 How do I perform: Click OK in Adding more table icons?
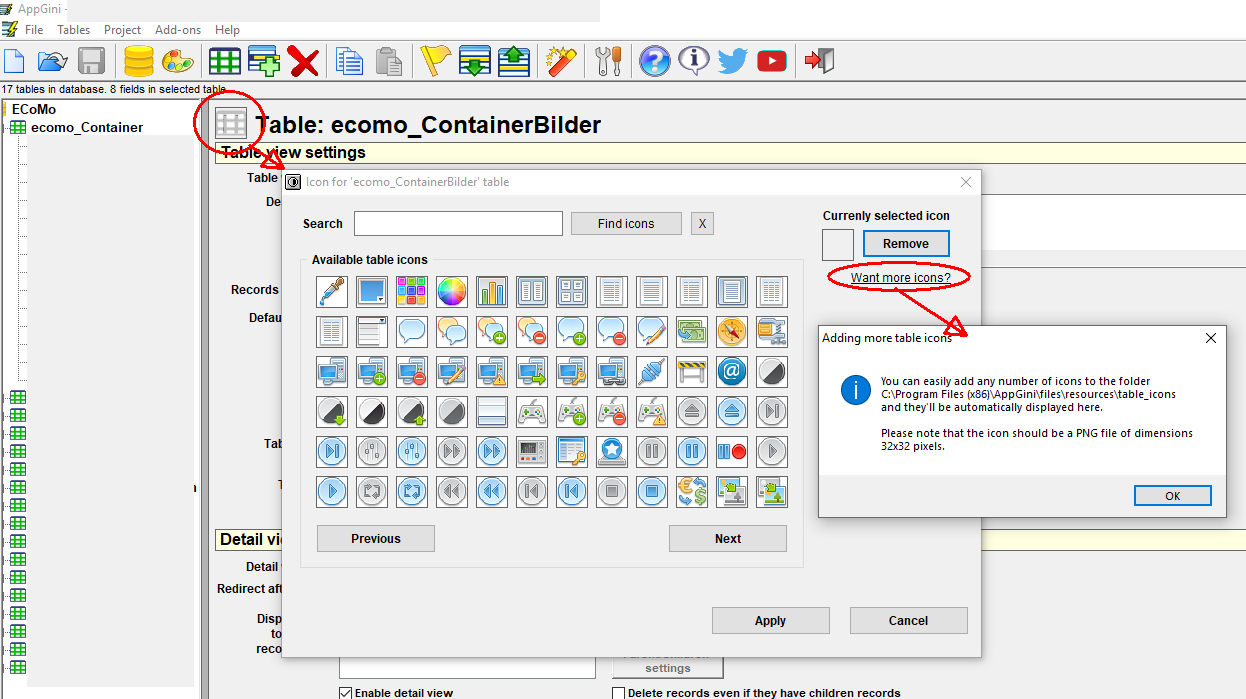(x=1173, y=496)
